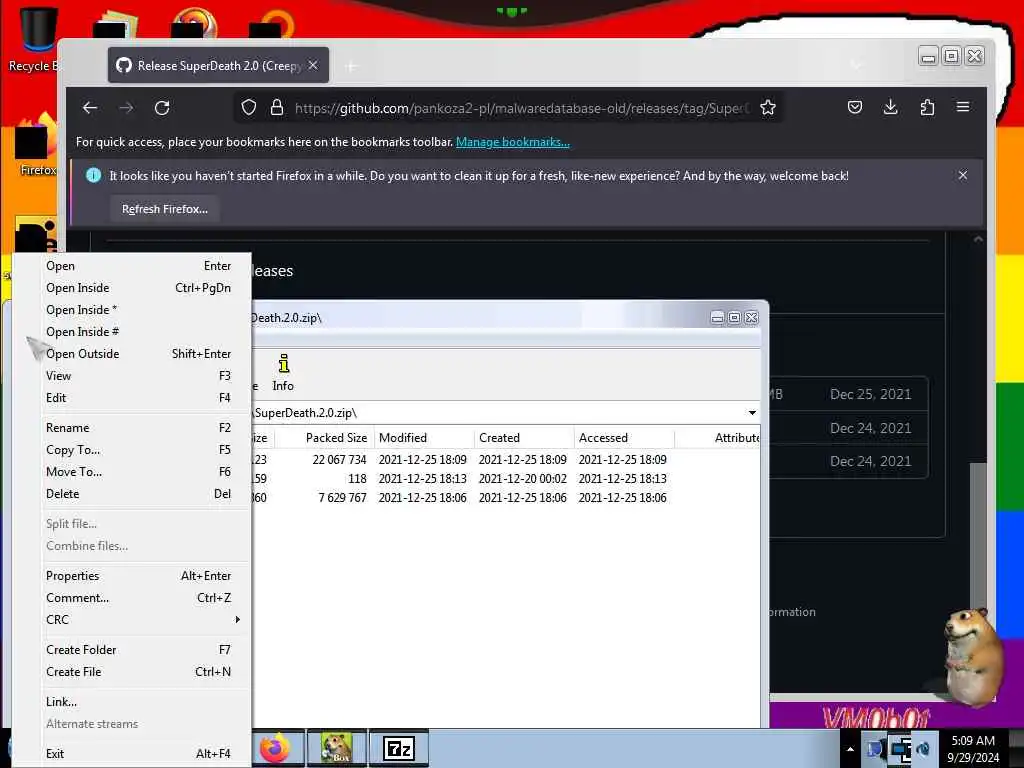The height and width of the screenshot is (768, 1024).
Task: Select row with packed size 7 629 767
Action: [505, 498]
